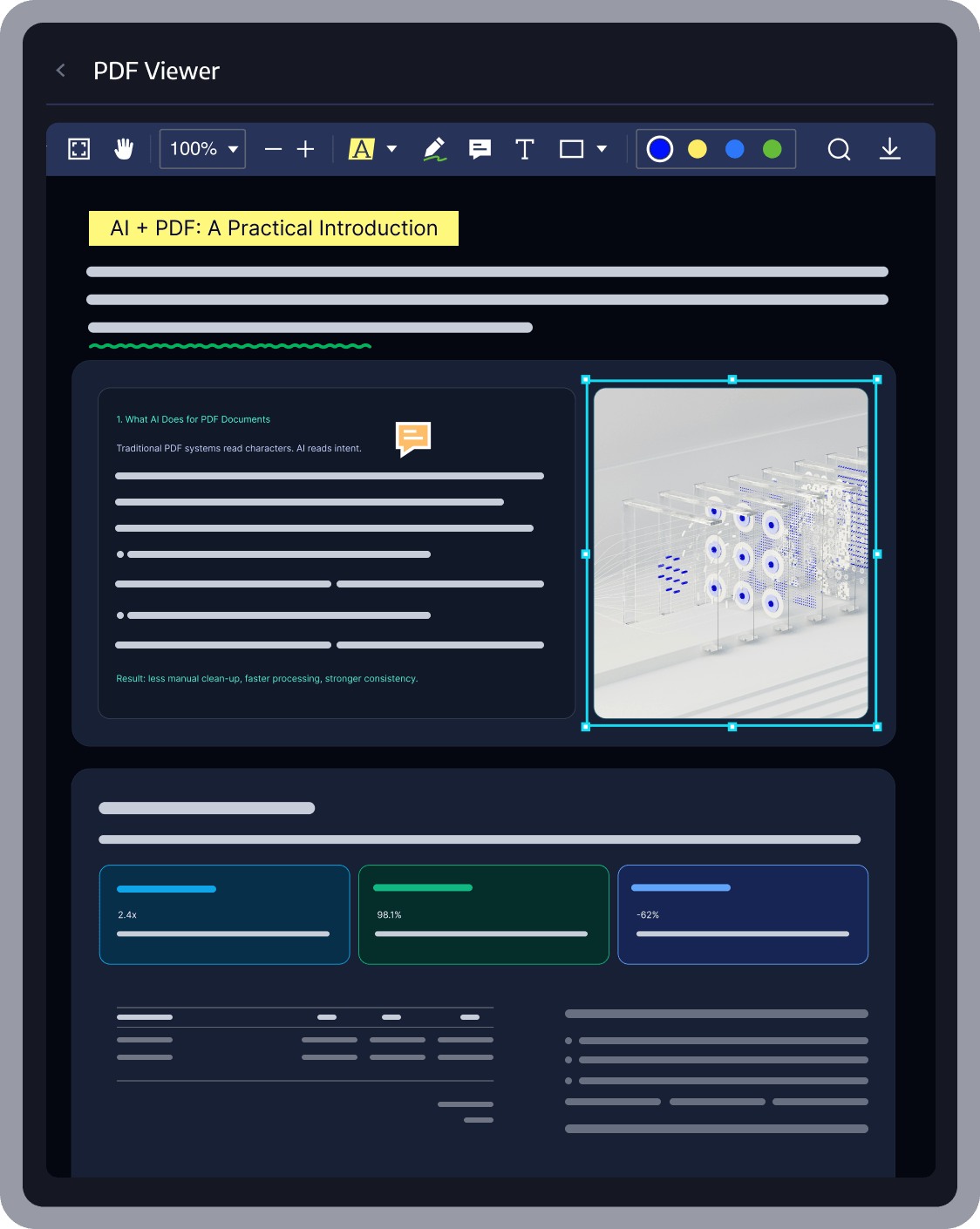Choose the dark blue color swatch
Image resolution: width=980 pixels, height=1229 pixels.
click(660, 149)
